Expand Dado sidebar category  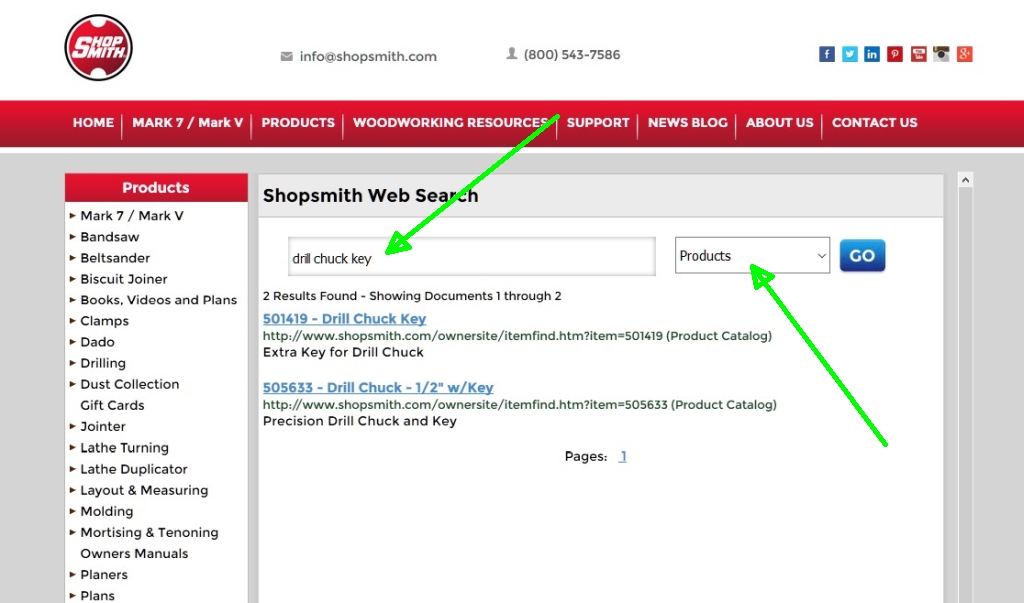pos(97,342)
